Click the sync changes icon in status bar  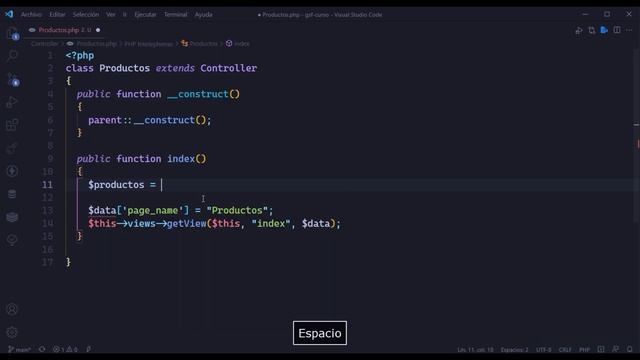click(42, 349)
